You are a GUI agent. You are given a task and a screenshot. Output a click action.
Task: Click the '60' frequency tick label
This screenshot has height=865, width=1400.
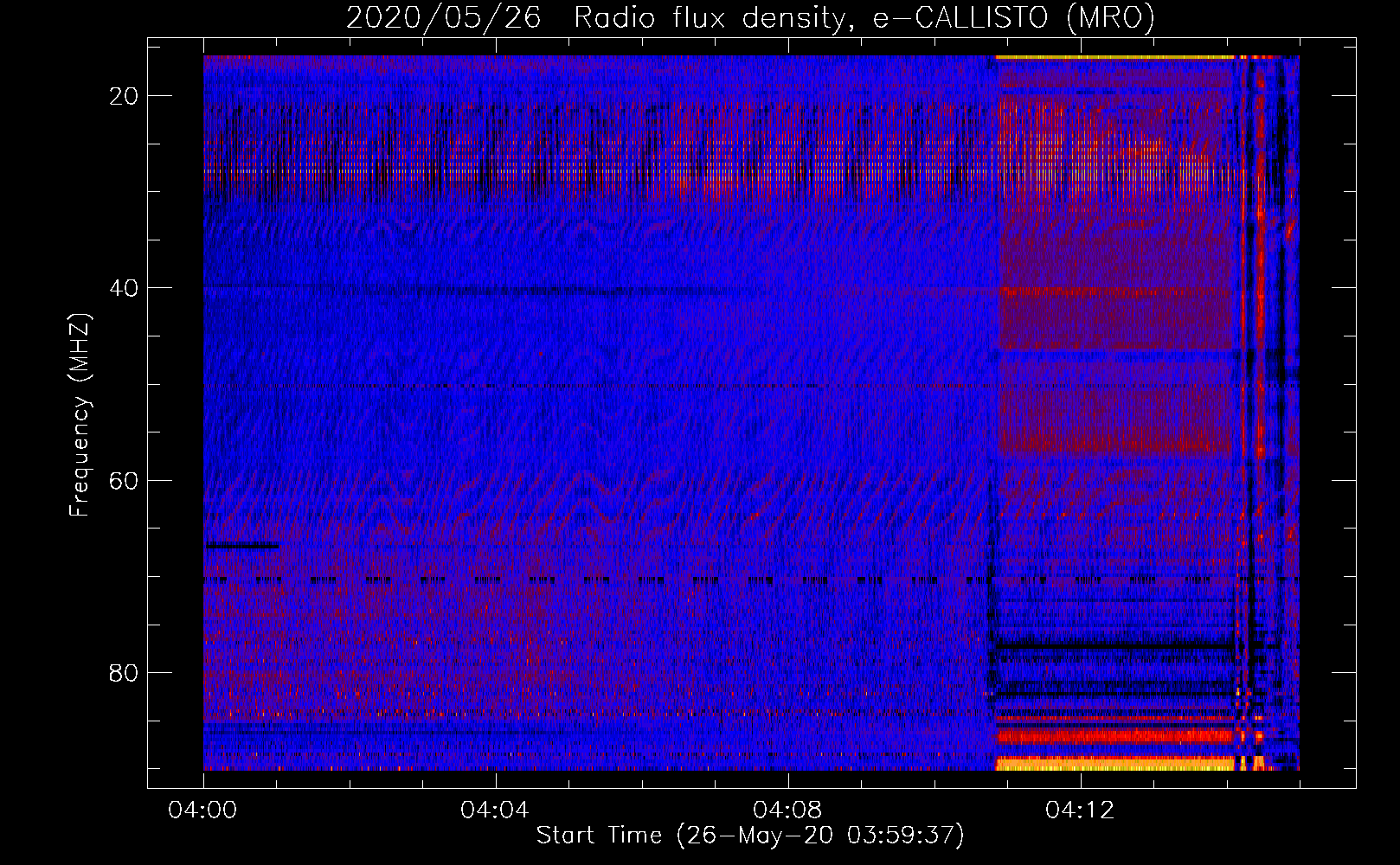point(124,480)
